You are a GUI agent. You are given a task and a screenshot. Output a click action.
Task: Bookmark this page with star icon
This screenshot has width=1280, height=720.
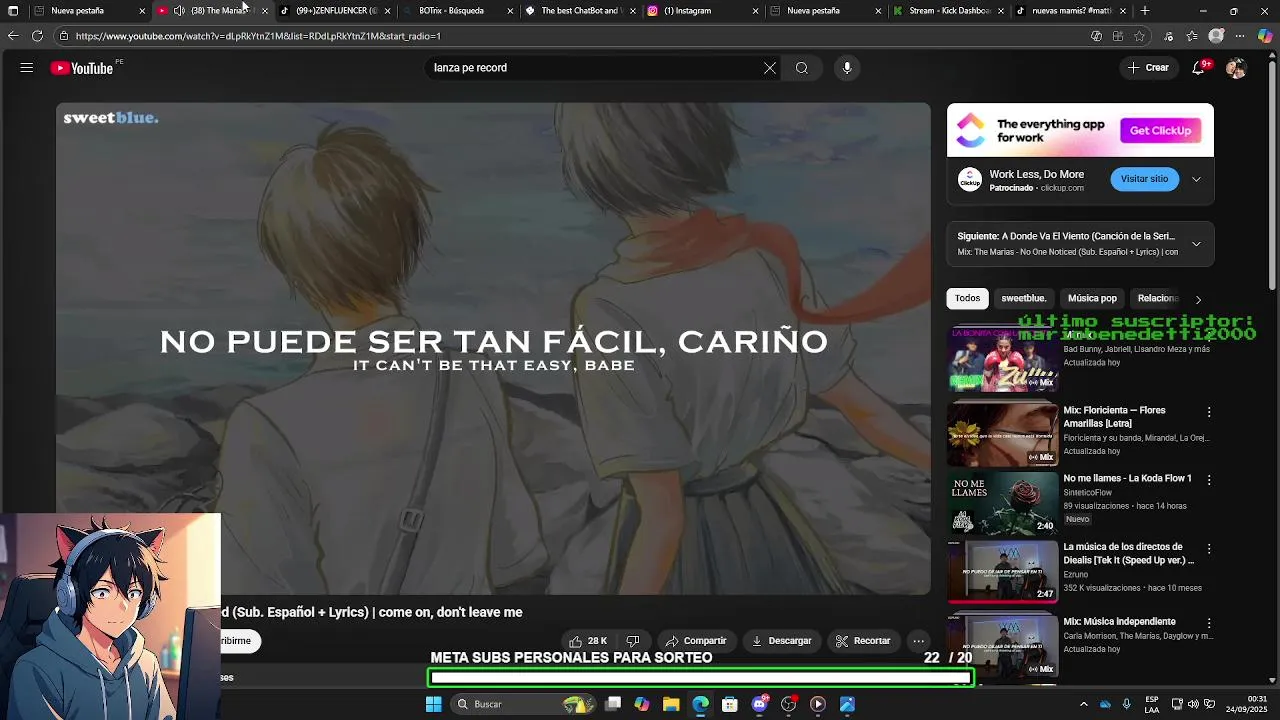1139,36
